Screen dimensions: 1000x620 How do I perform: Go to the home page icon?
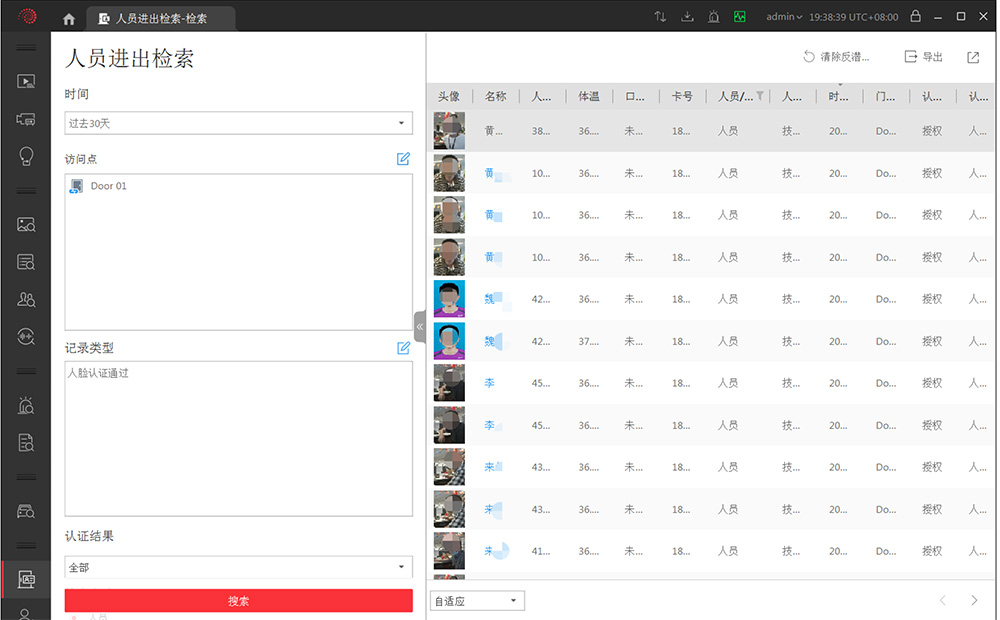click(x=69, y=18)
